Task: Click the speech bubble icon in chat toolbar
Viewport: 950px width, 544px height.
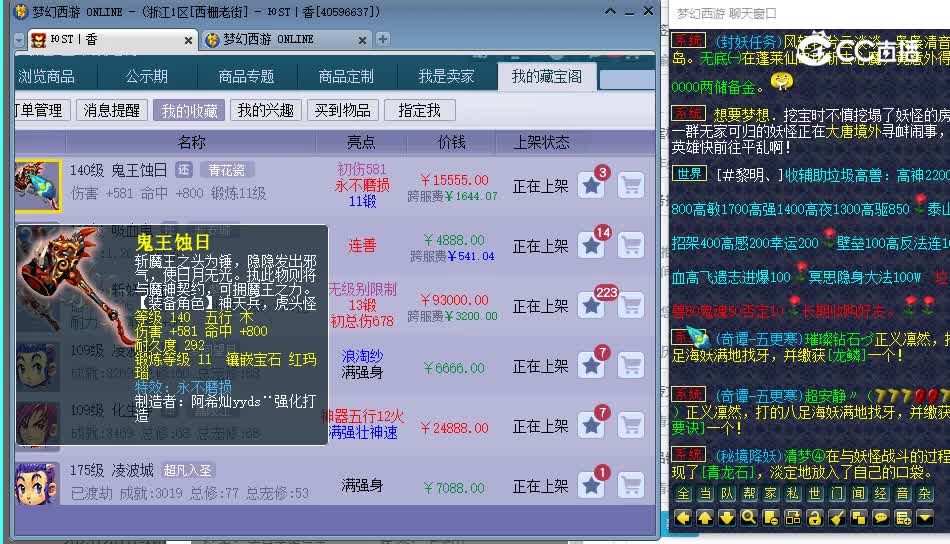Action: pyautogui.click(x=881, y=518)
